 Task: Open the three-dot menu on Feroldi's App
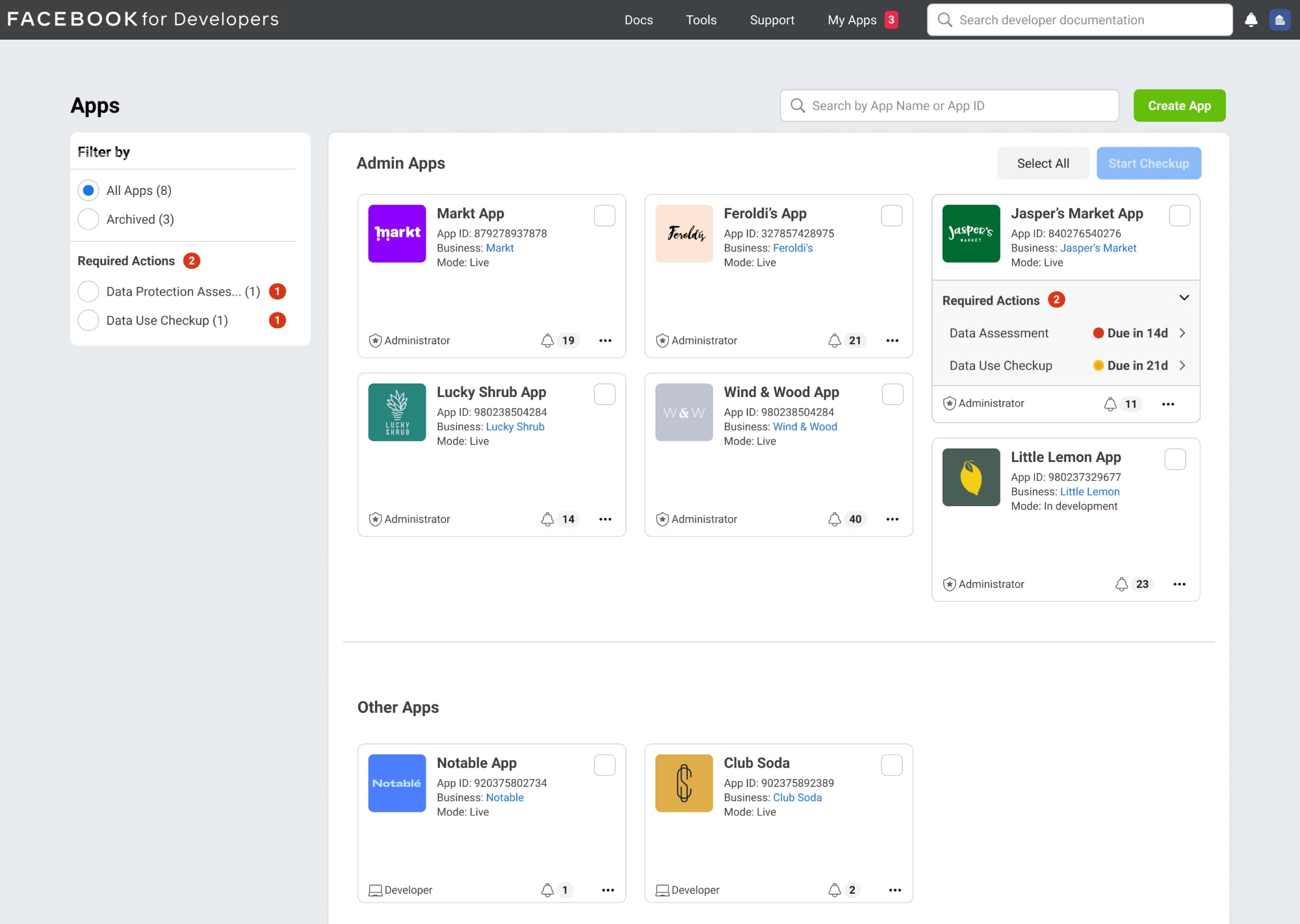pyautogui.click(x=892, y=340)
